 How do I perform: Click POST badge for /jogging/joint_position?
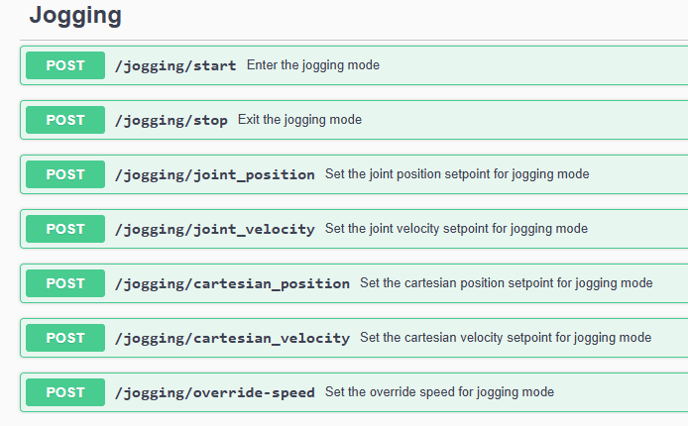click(x=65, y=174)
